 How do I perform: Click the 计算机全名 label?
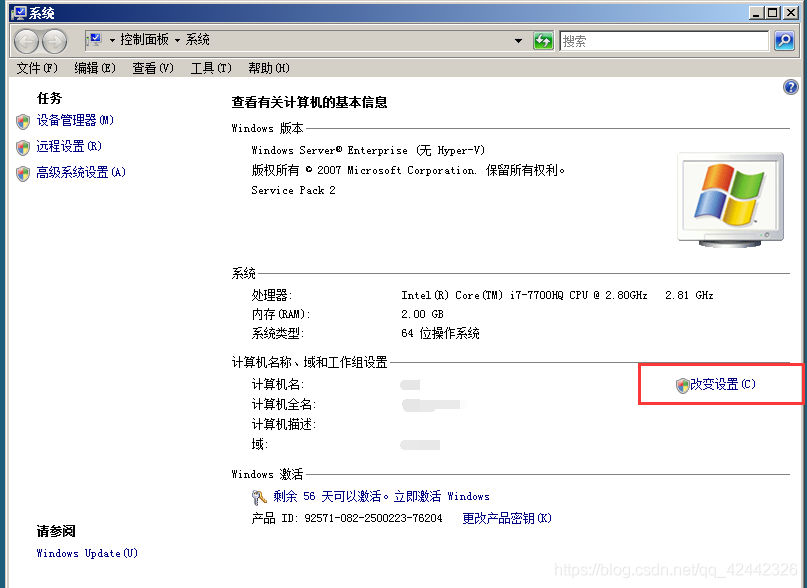pos(284,404)
